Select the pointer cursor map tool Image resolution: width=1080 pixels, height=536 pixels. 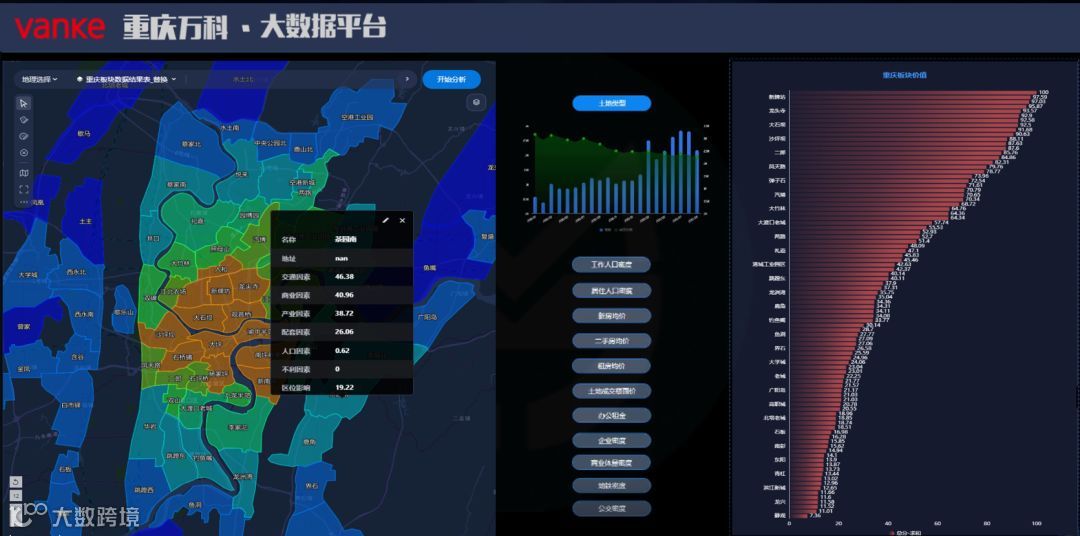(24, 103)
